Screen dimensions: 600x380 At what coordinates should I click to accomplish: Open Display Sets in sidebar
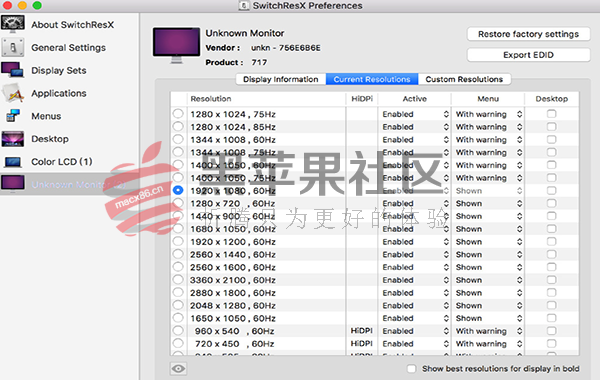(59, 70)
